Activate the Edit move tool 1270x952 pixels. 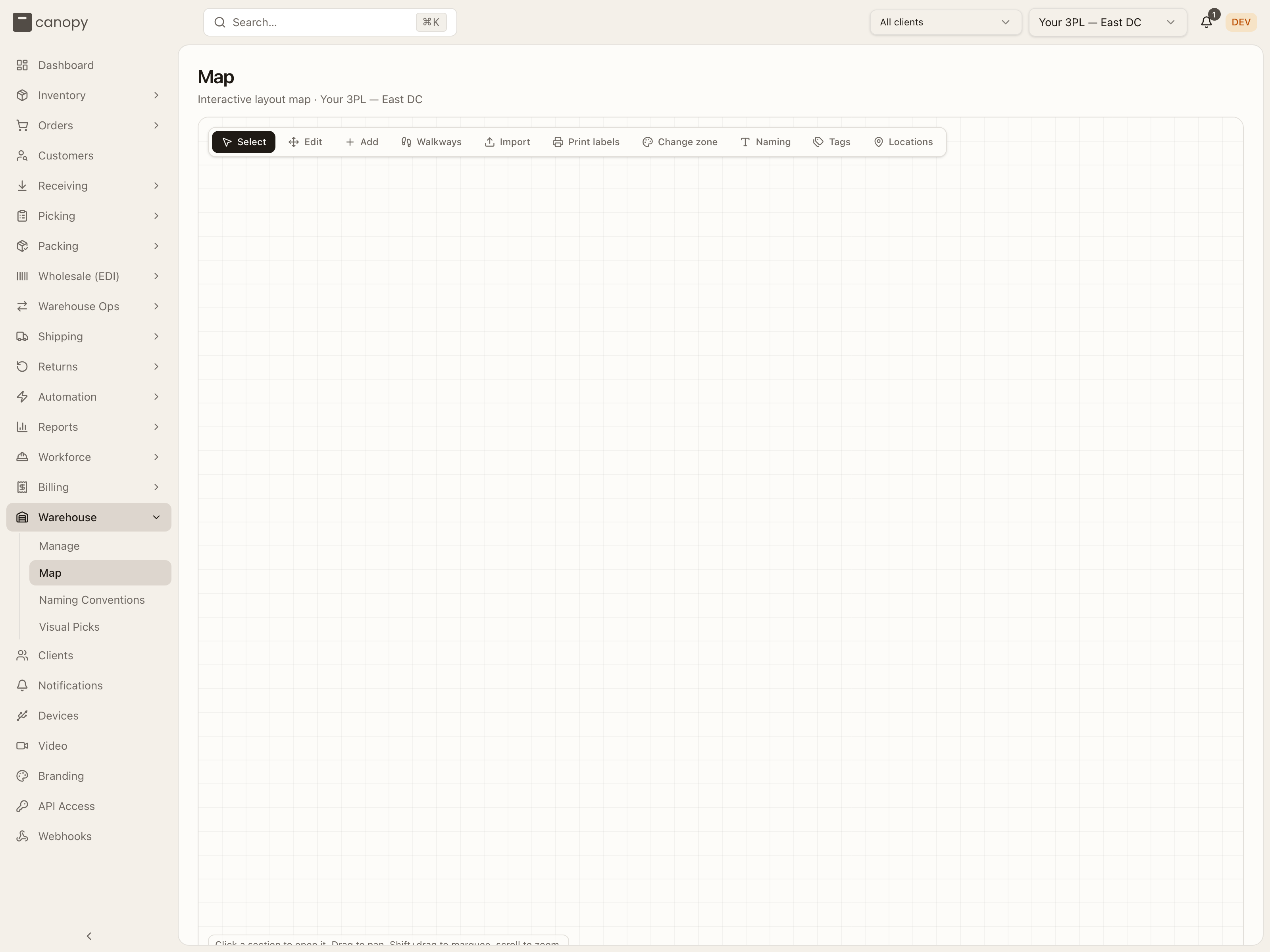coord(306,142)
